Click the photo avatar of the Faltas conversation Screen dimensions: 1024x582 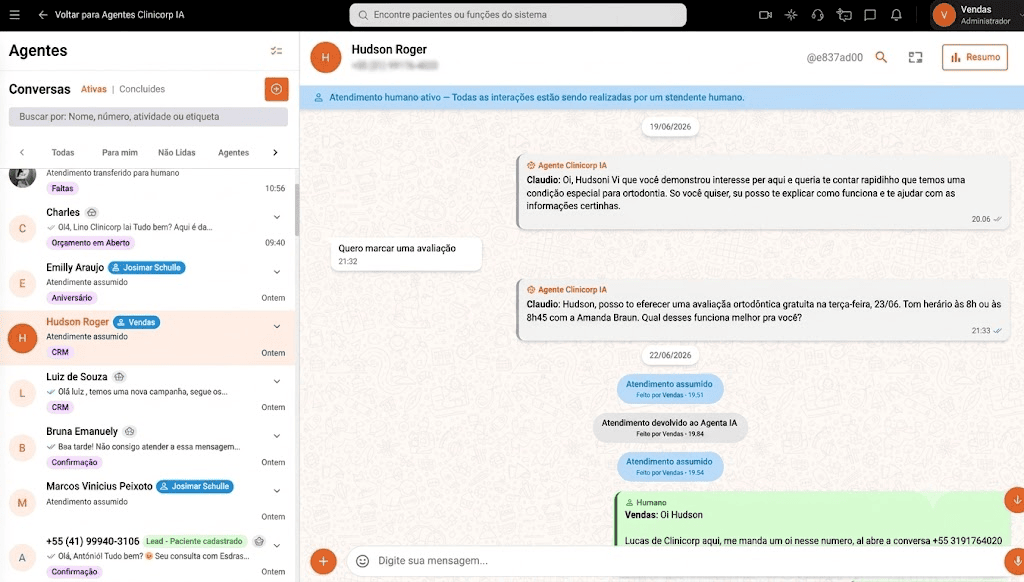tap(22, 176)
